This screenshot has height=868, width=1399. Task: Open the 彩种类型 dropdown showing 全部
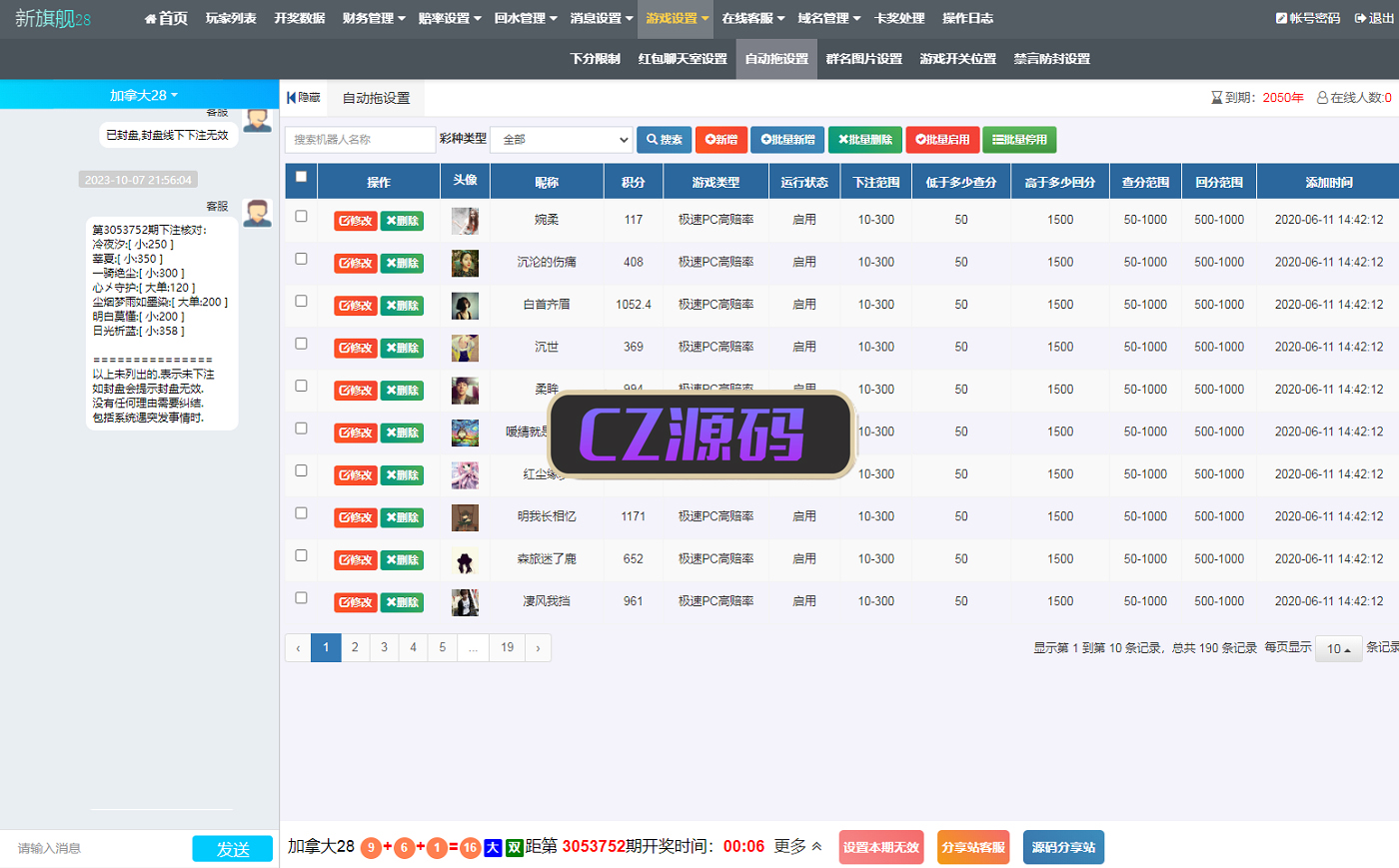coord(561,140)
